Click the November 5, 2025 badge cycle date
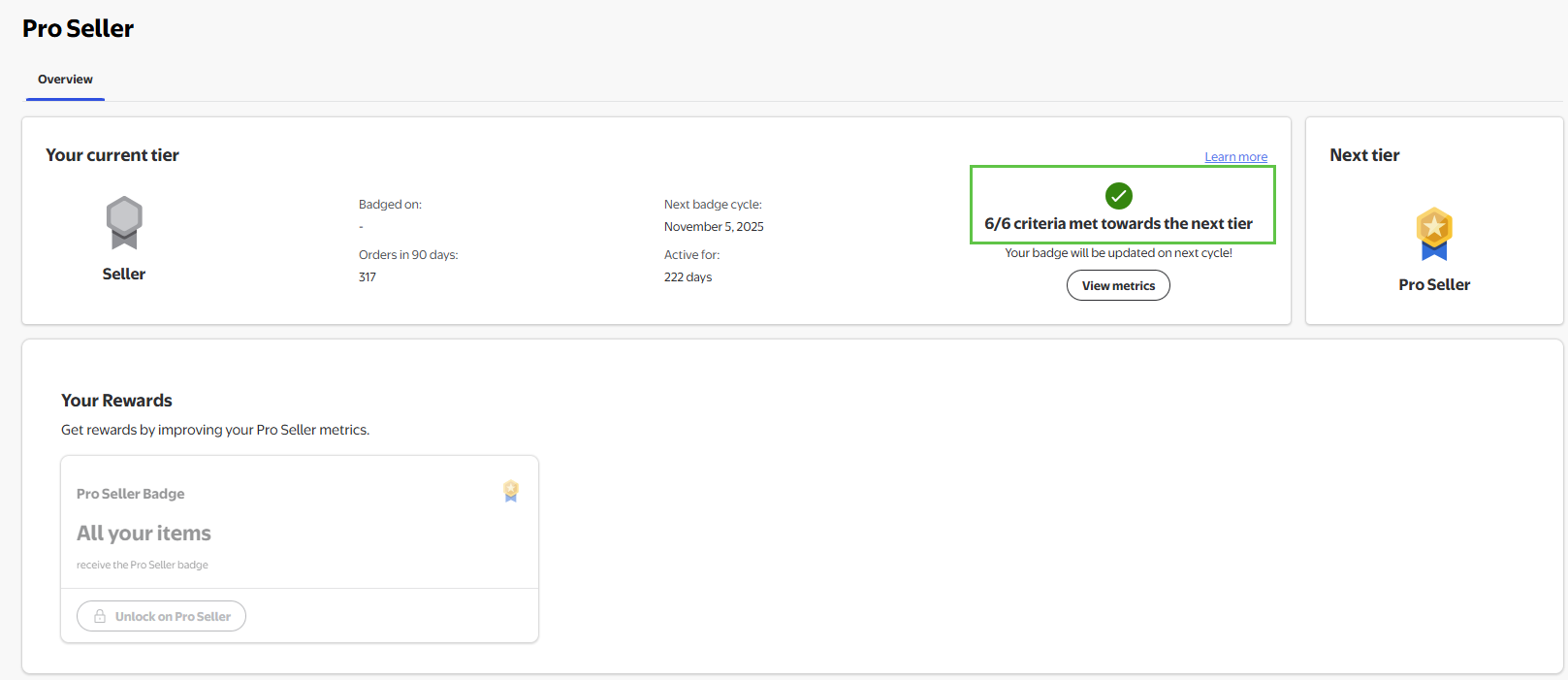This screenshot has width=1568, height=680. pos(714,227)
